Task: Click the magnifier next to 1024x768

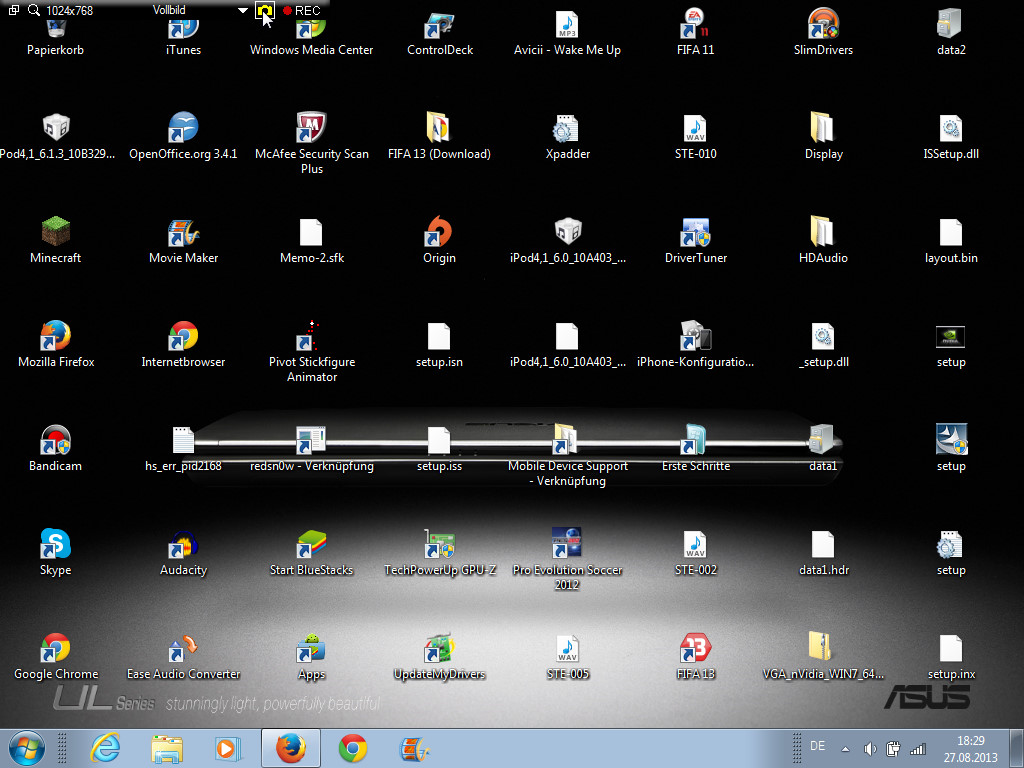Action: 34,10
